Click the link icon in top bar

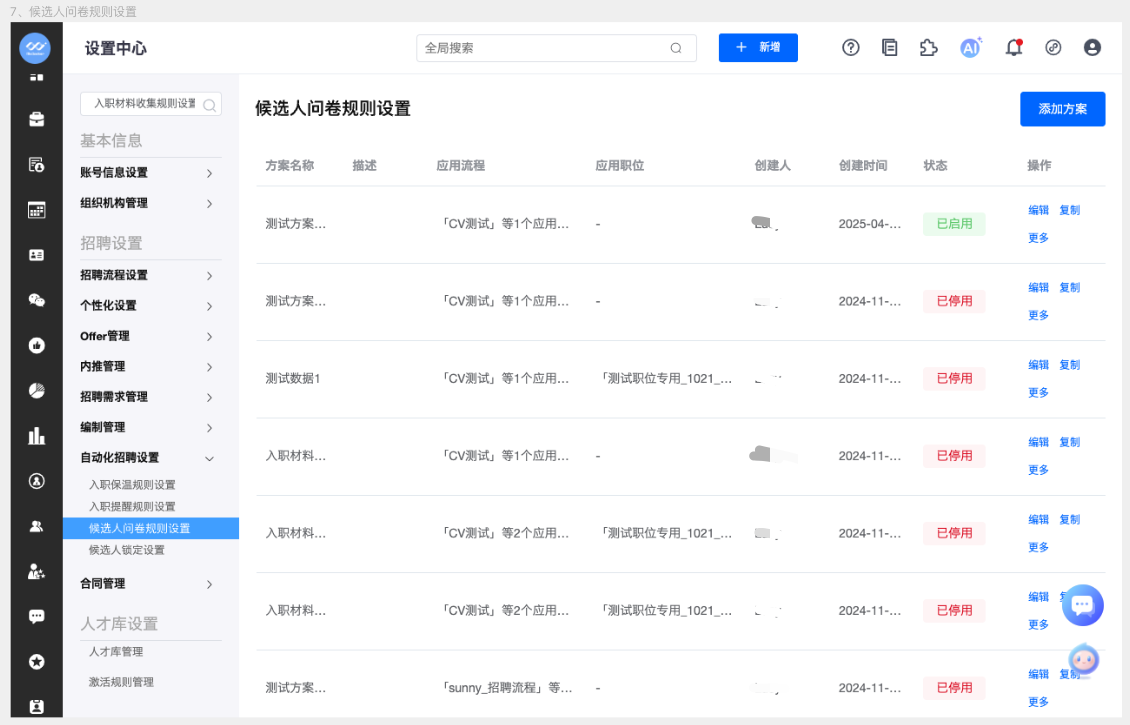1053,47
